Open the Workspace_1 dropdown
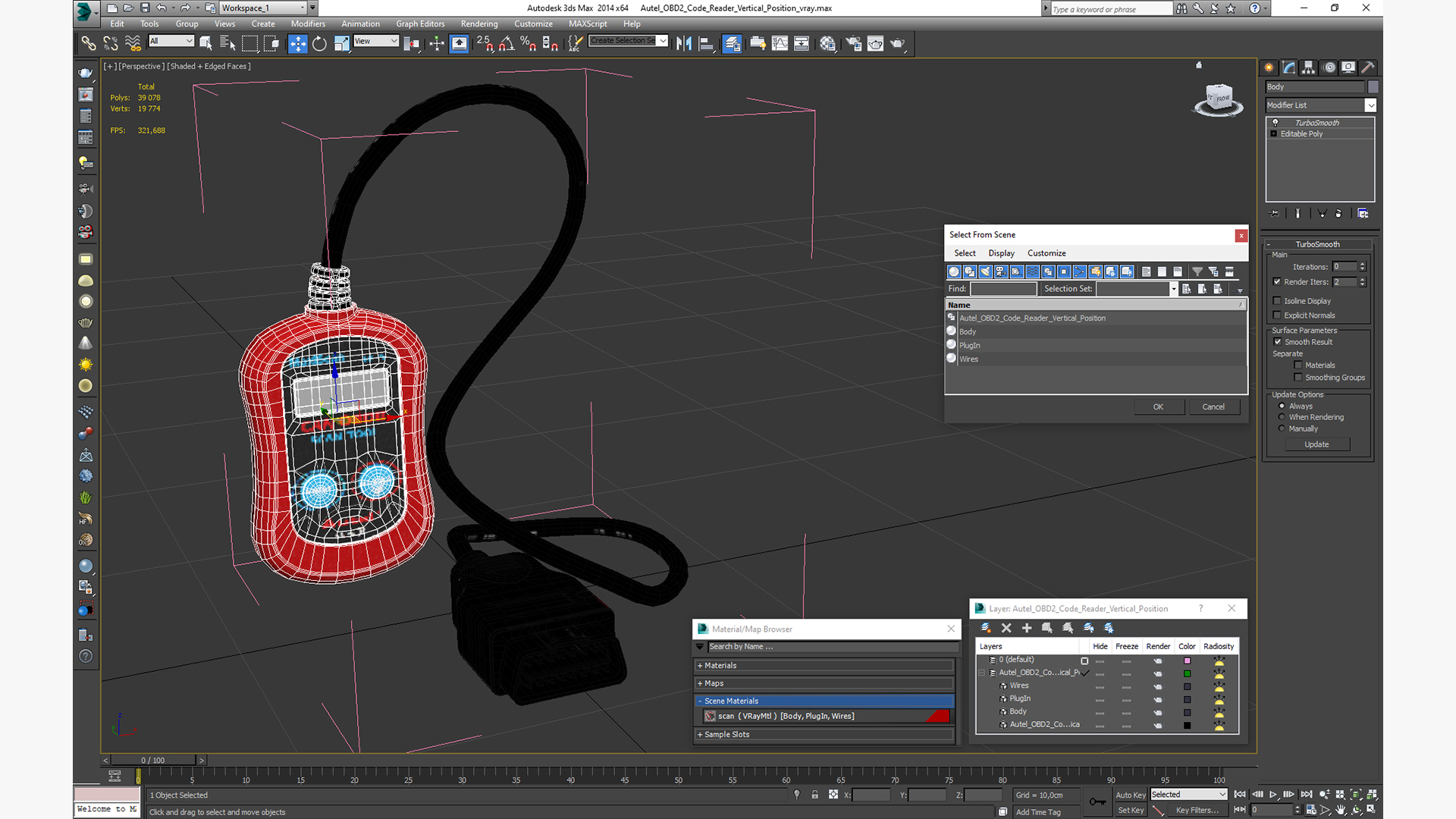This screenshot has height=819, width=1456. click(x=262, y=8)
